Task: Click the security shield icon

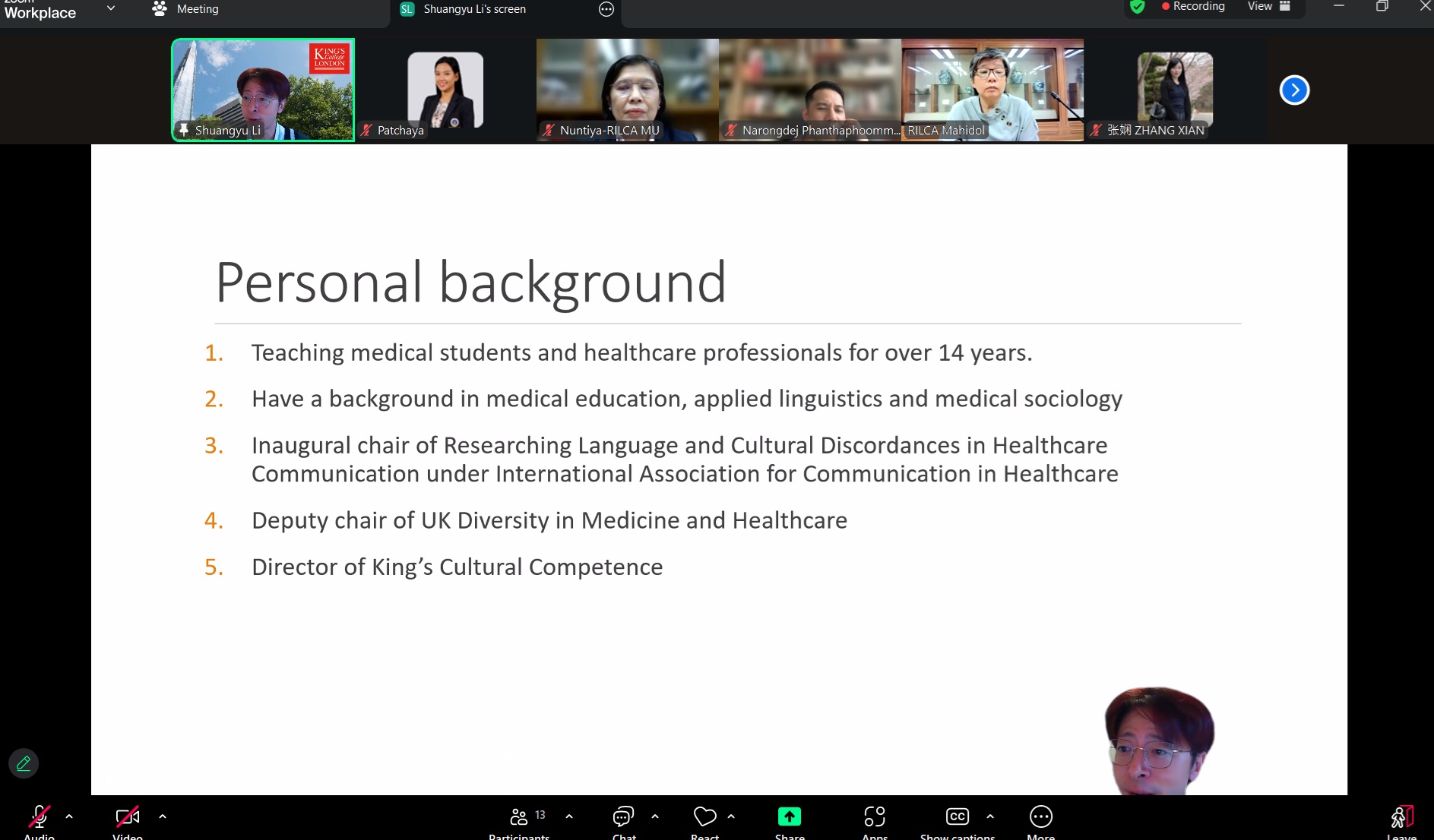Action: click(1138, 7)
